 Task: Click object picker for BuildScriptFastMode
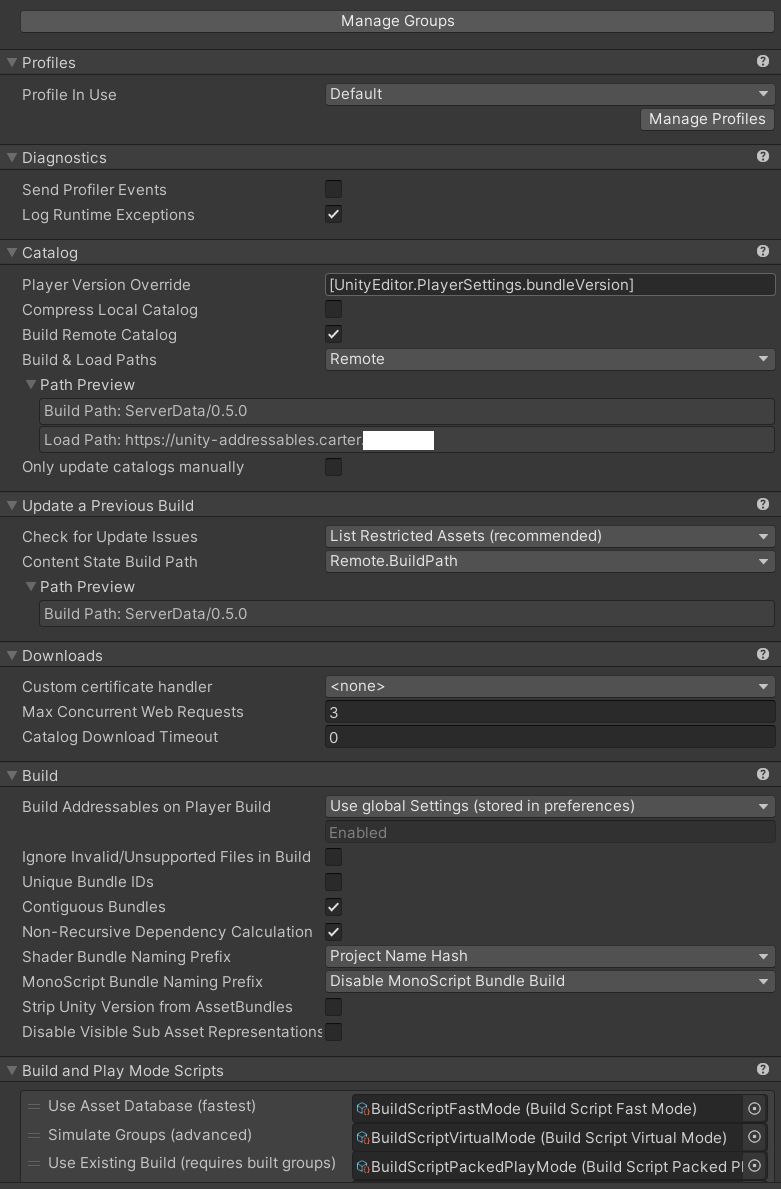pyautogui.click(x=755, y=1108)
